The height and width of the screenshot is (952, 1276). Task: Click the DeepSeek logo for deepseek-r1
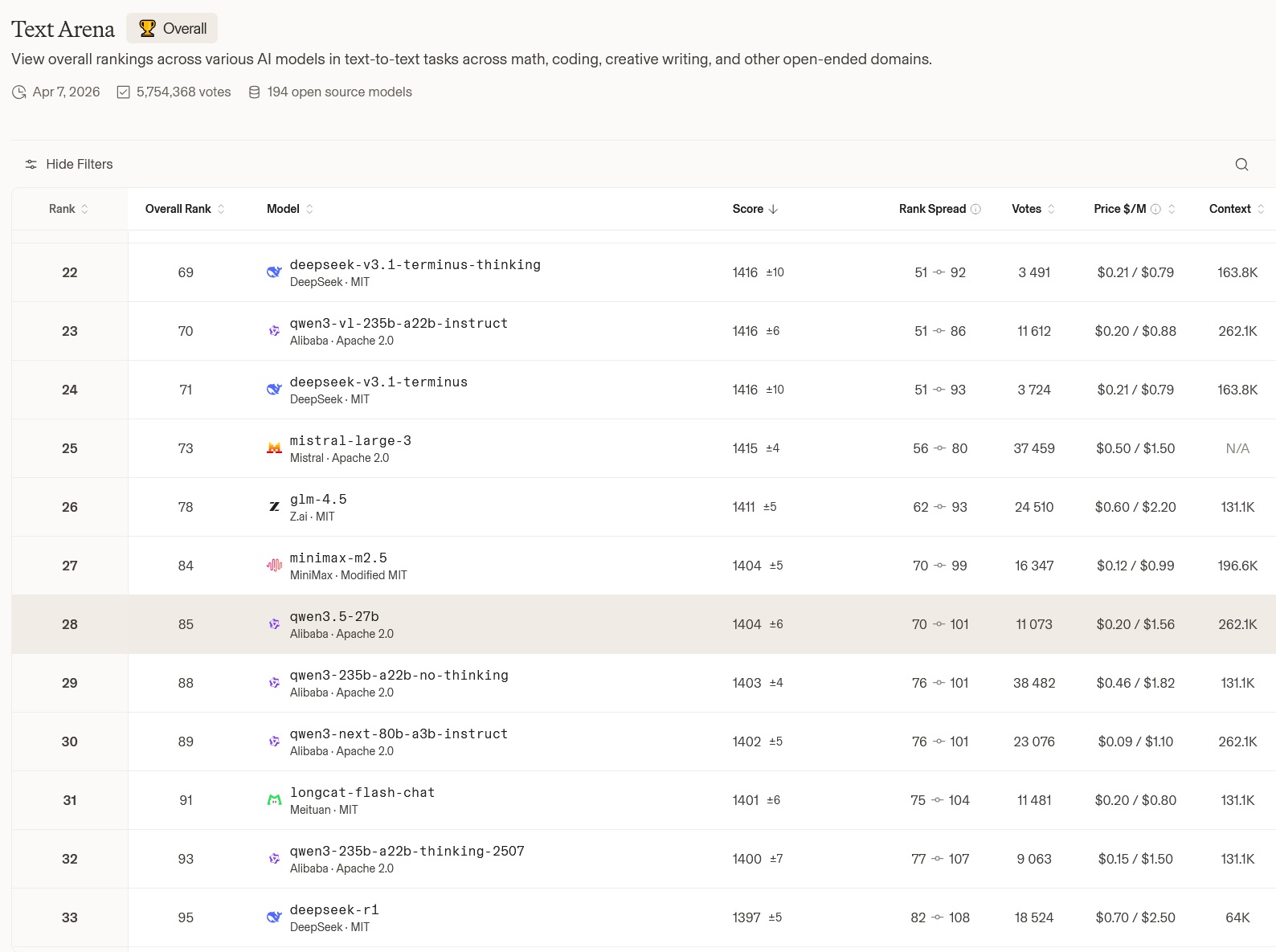[274, 917]
